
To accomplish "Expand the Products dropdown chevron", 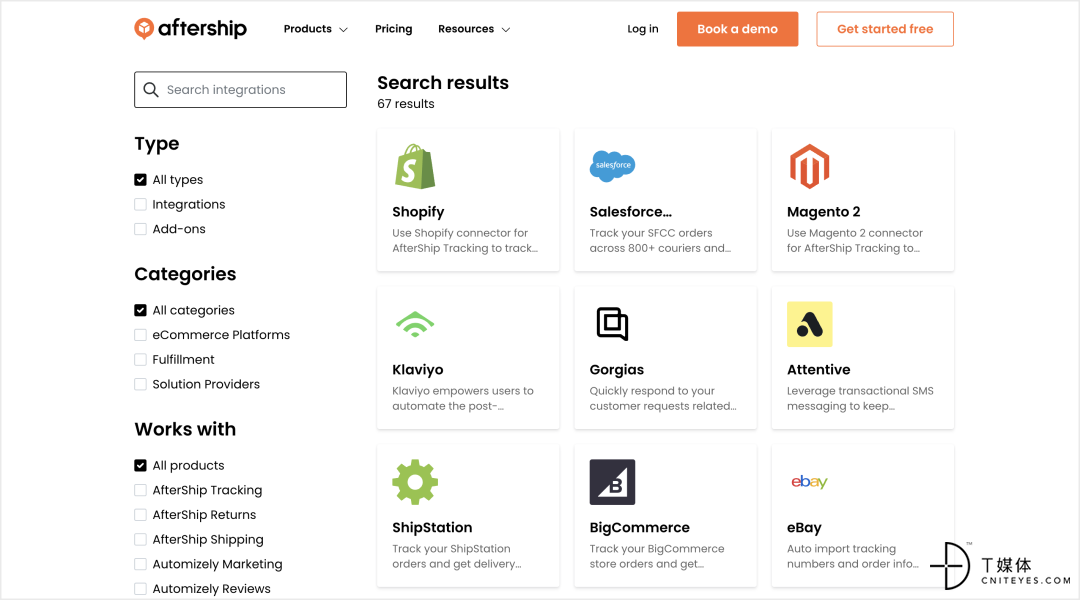I will (x=344, y=30).
